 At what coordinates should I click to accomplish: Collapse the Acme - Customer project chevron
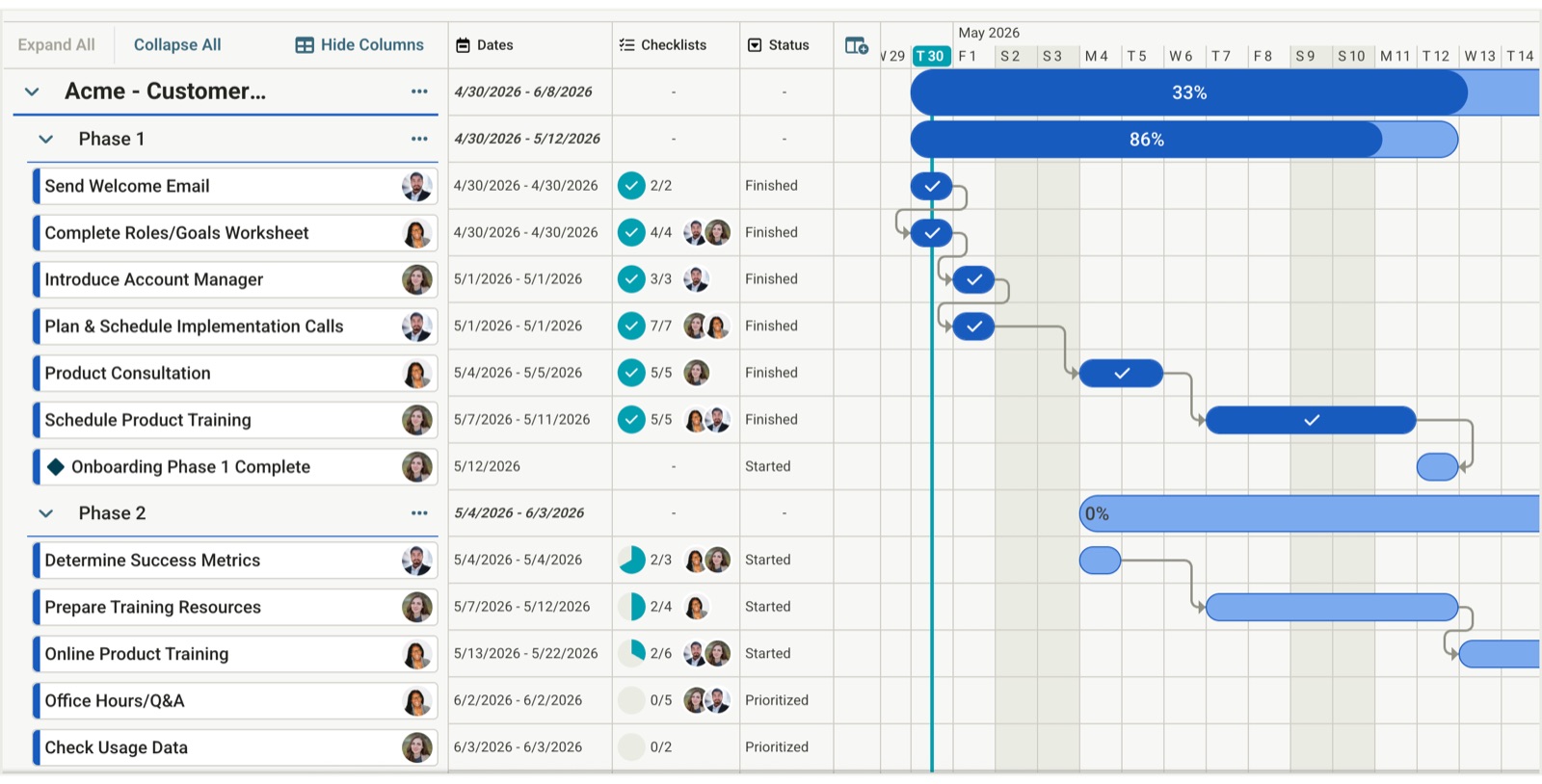32,91
